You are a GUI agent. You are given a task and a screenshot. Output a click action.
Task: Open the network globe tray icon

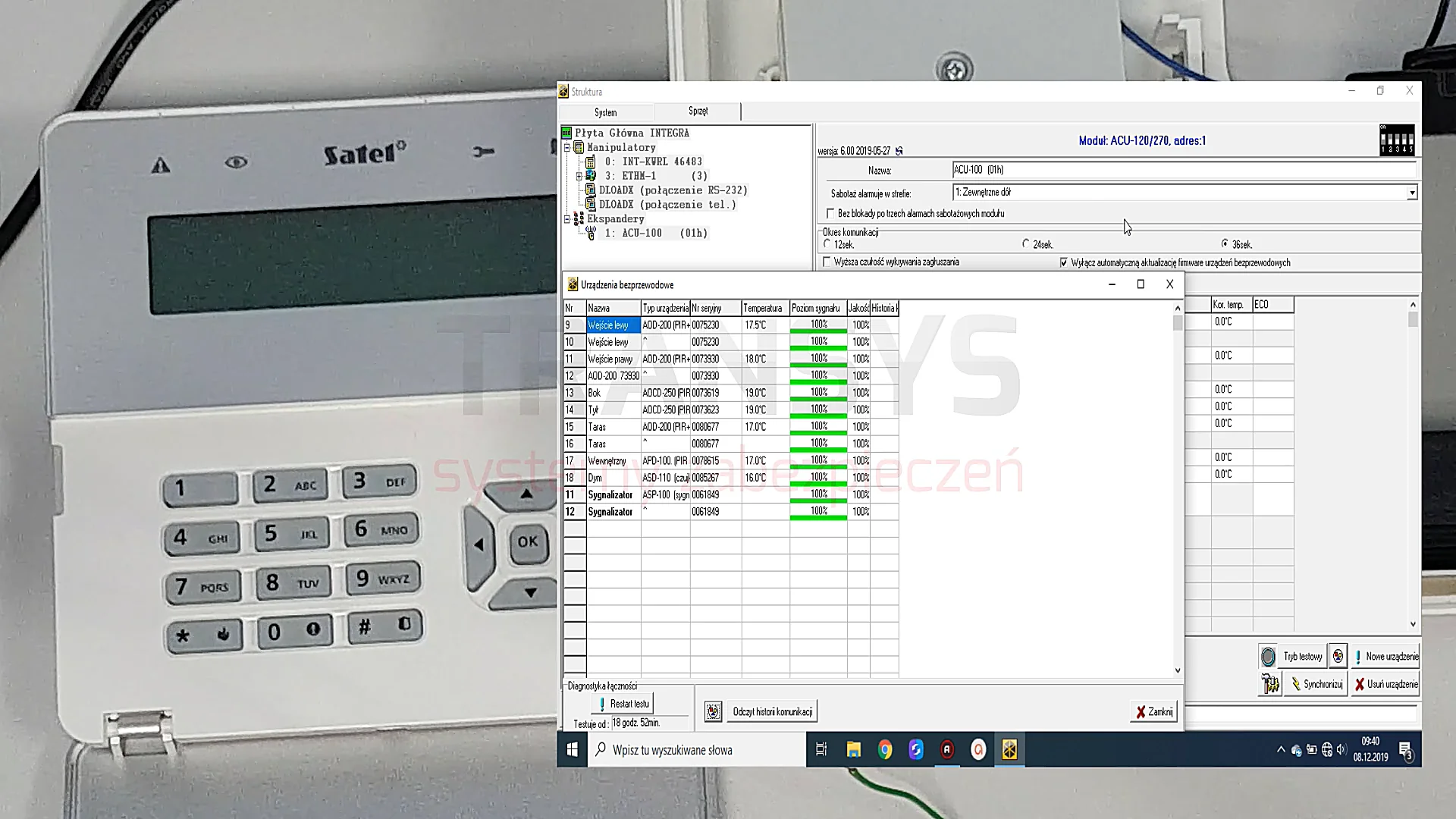pos(1326,750)
